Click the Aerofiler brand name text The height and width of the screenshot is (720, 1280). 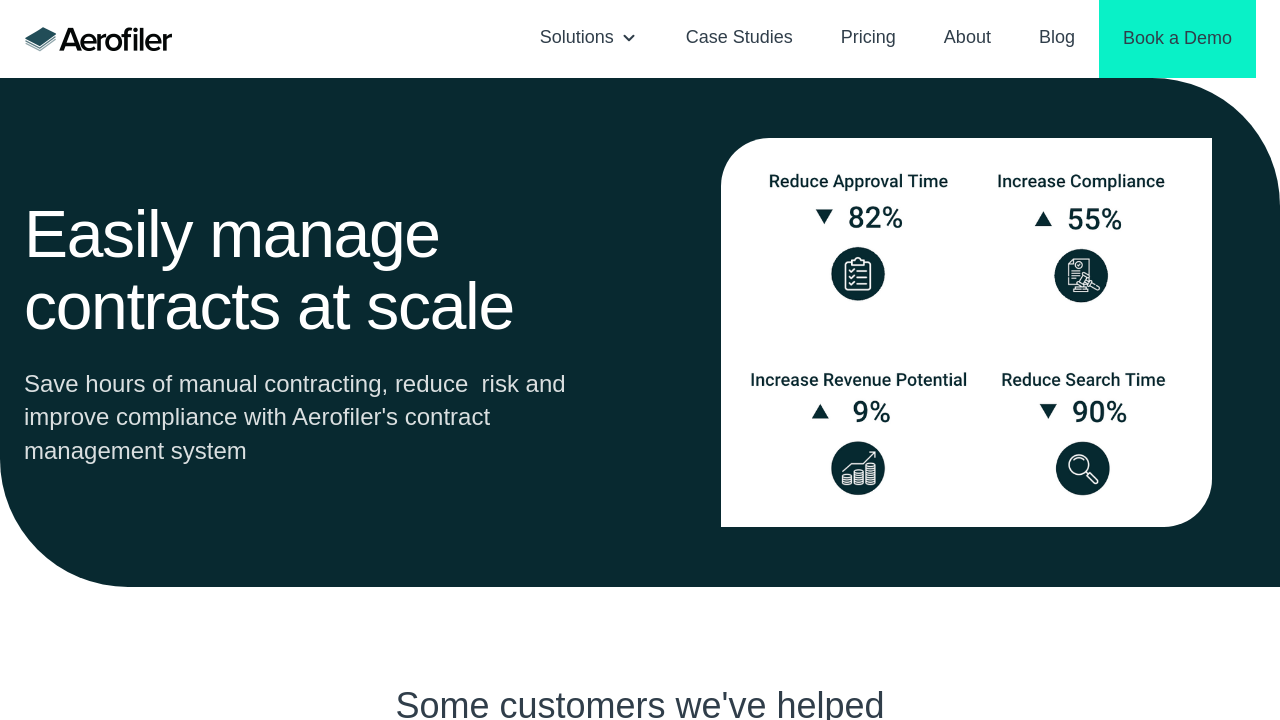coord(116,39)
